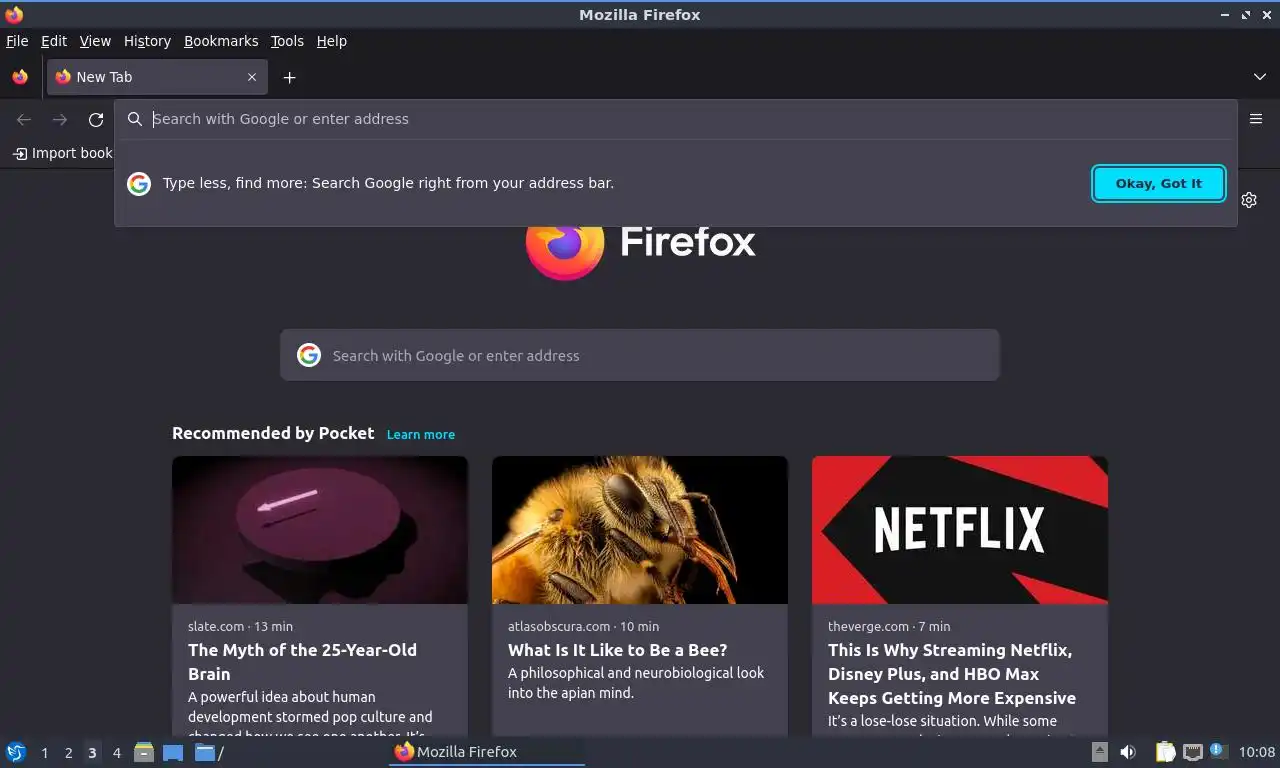The width and height of the screenshot is (1280, 768).
Task: Click slate.com · 13 min source text
Action: (240, 626)
